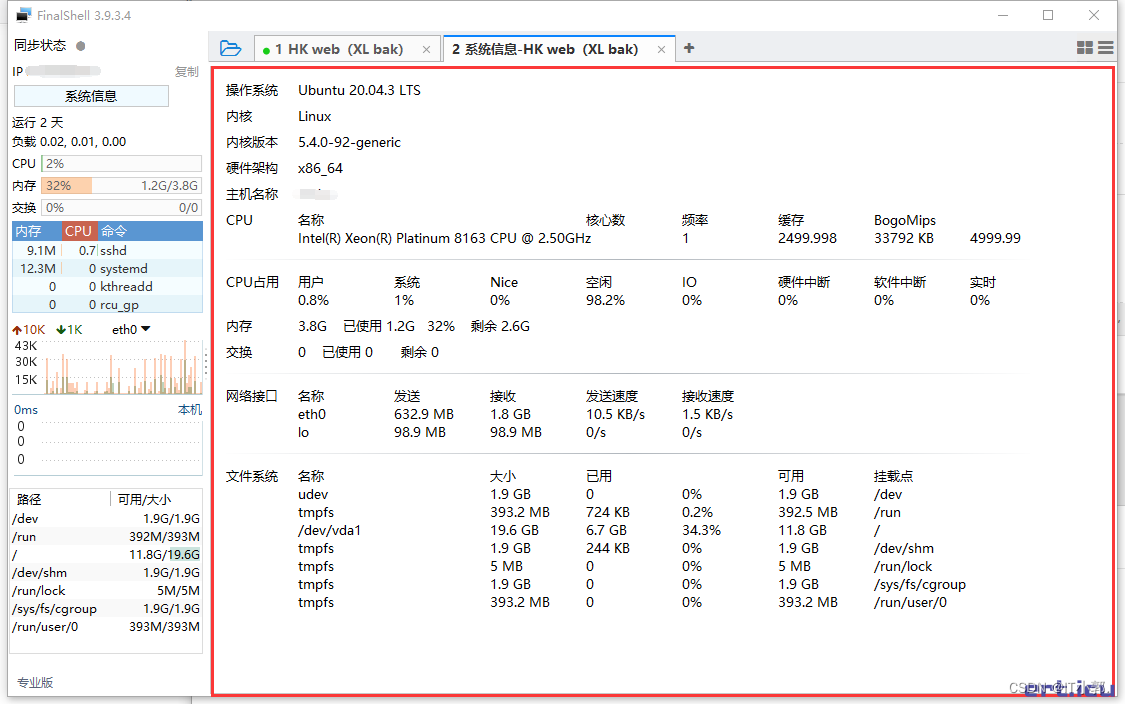This screenshot has width=1125, height=704.
Task: Open the 专业版 link at bottom left
Action: [x=35, y=682]
